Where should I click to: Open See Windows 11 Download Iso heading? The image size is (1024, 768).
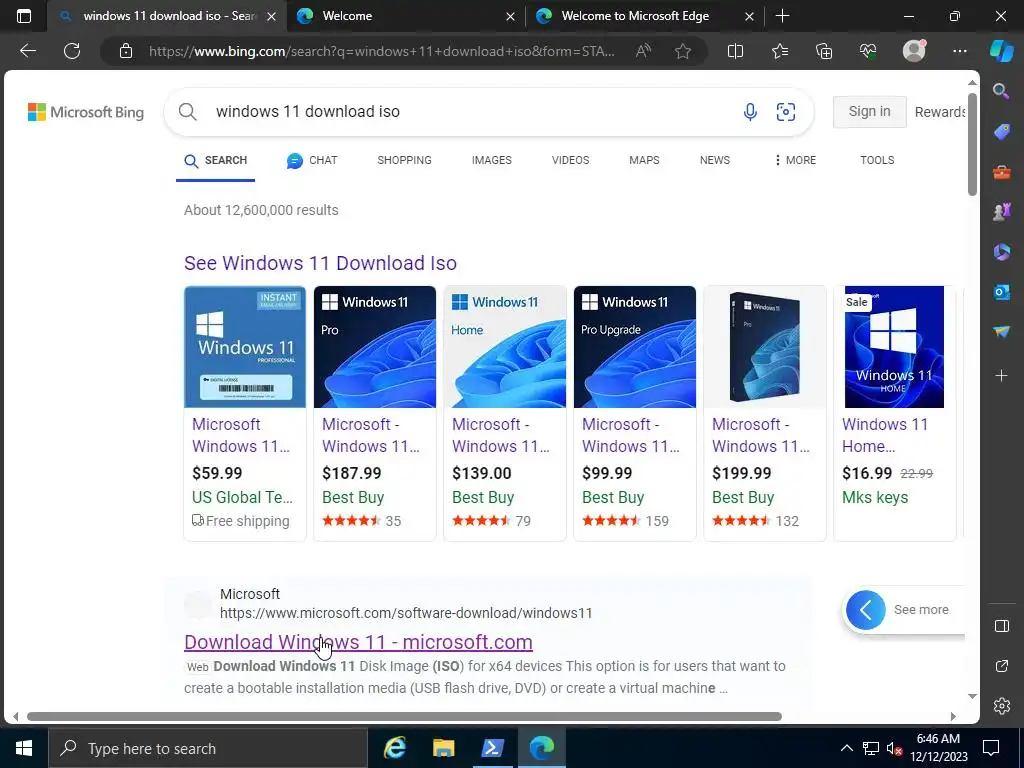point(320,263)
